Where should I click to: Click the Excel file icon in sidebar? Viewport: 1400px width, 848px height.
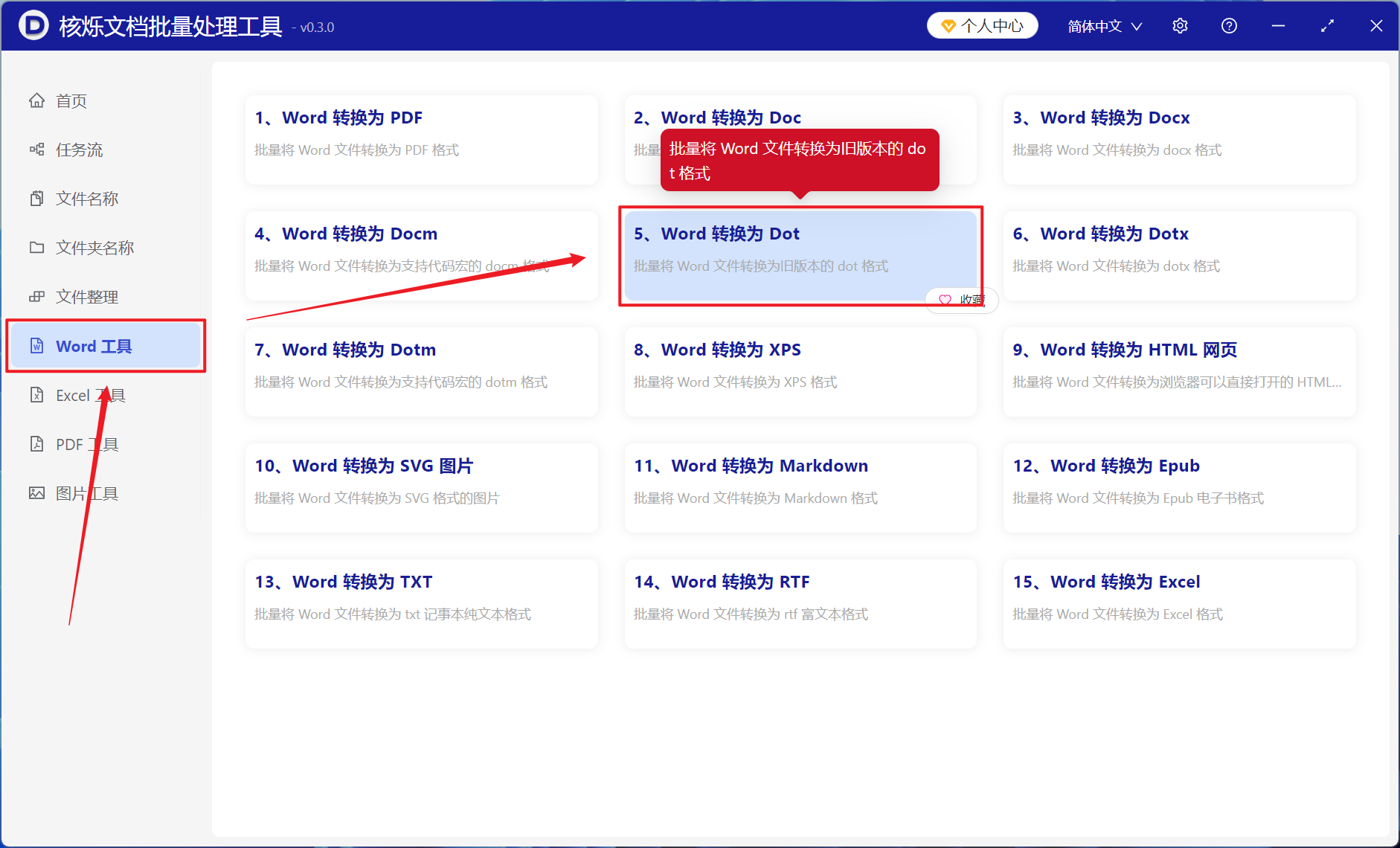tap(36, 395)
